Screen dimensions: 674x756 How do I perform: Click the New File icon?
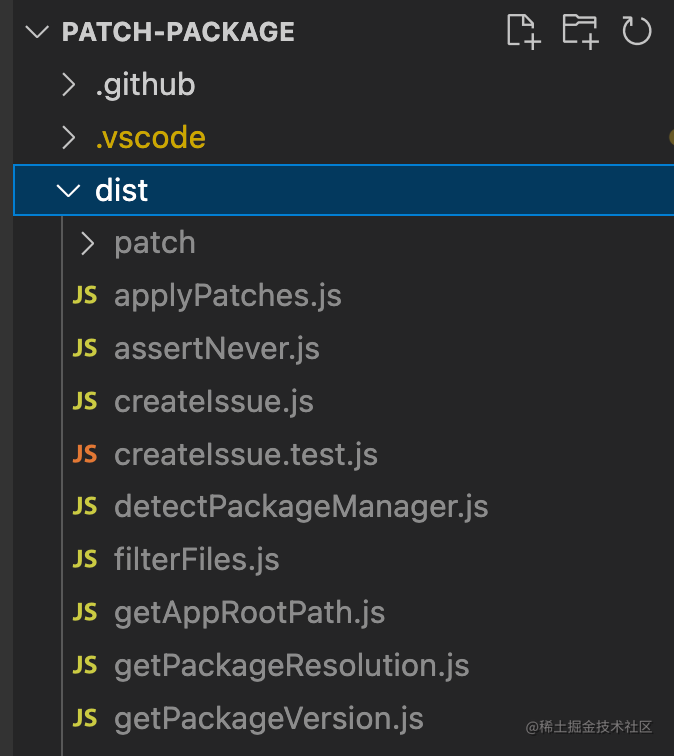[523, 31]
